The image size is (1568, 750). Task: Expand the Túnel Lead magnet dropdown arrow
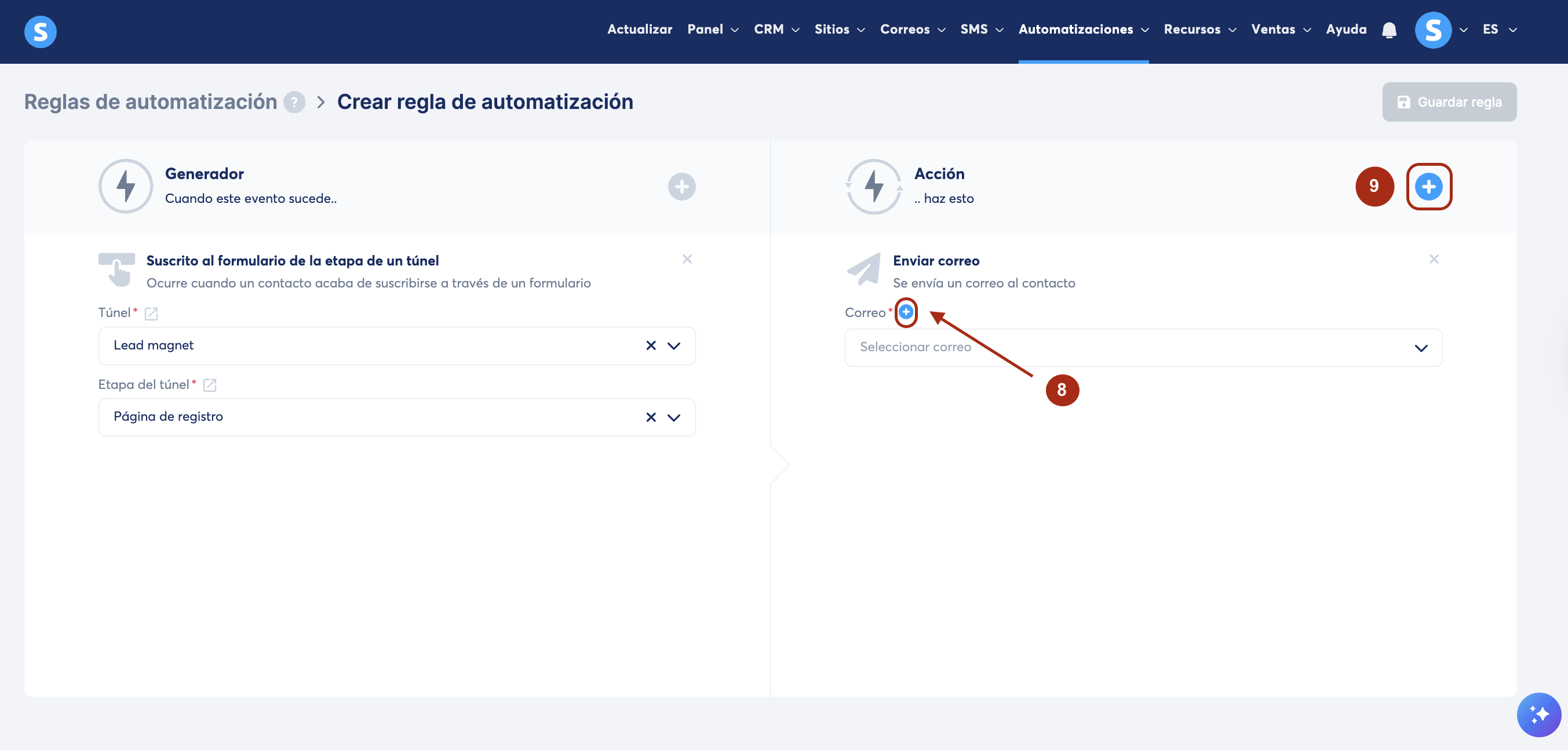[673, 346]
